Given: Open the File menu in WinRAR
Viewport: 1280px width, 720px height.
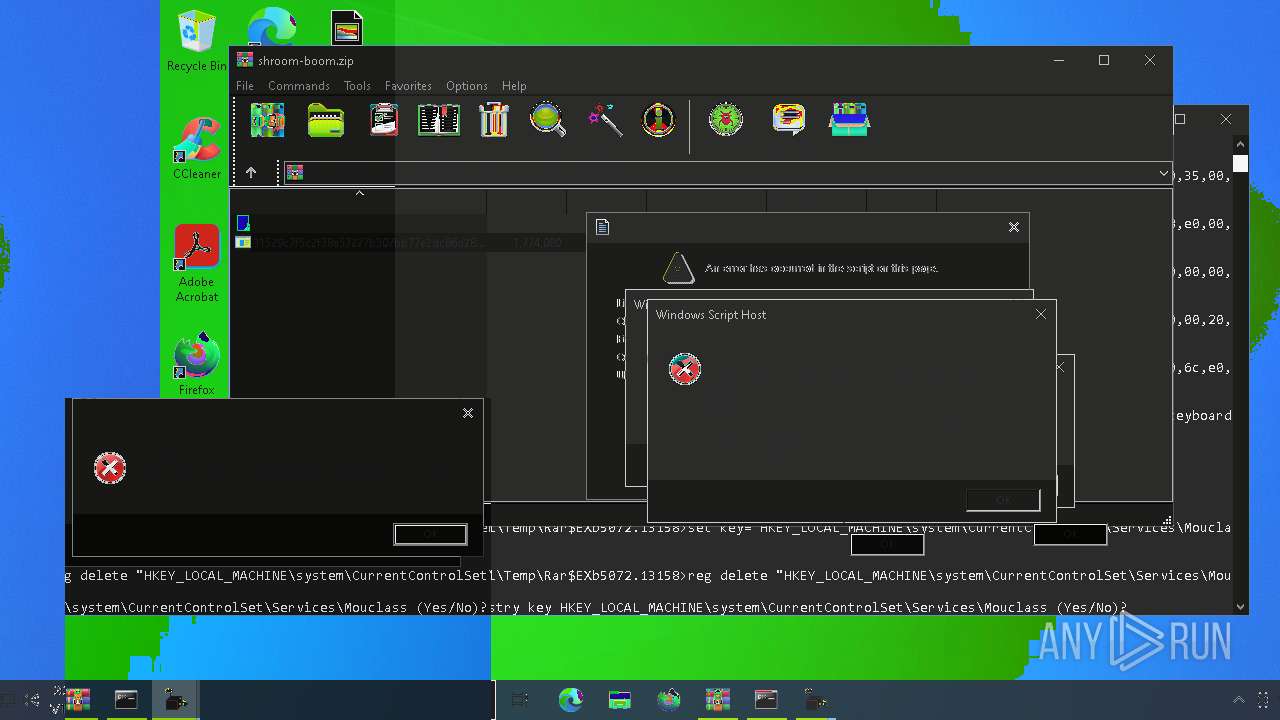Looking at the screenshot, I should 245,86.
